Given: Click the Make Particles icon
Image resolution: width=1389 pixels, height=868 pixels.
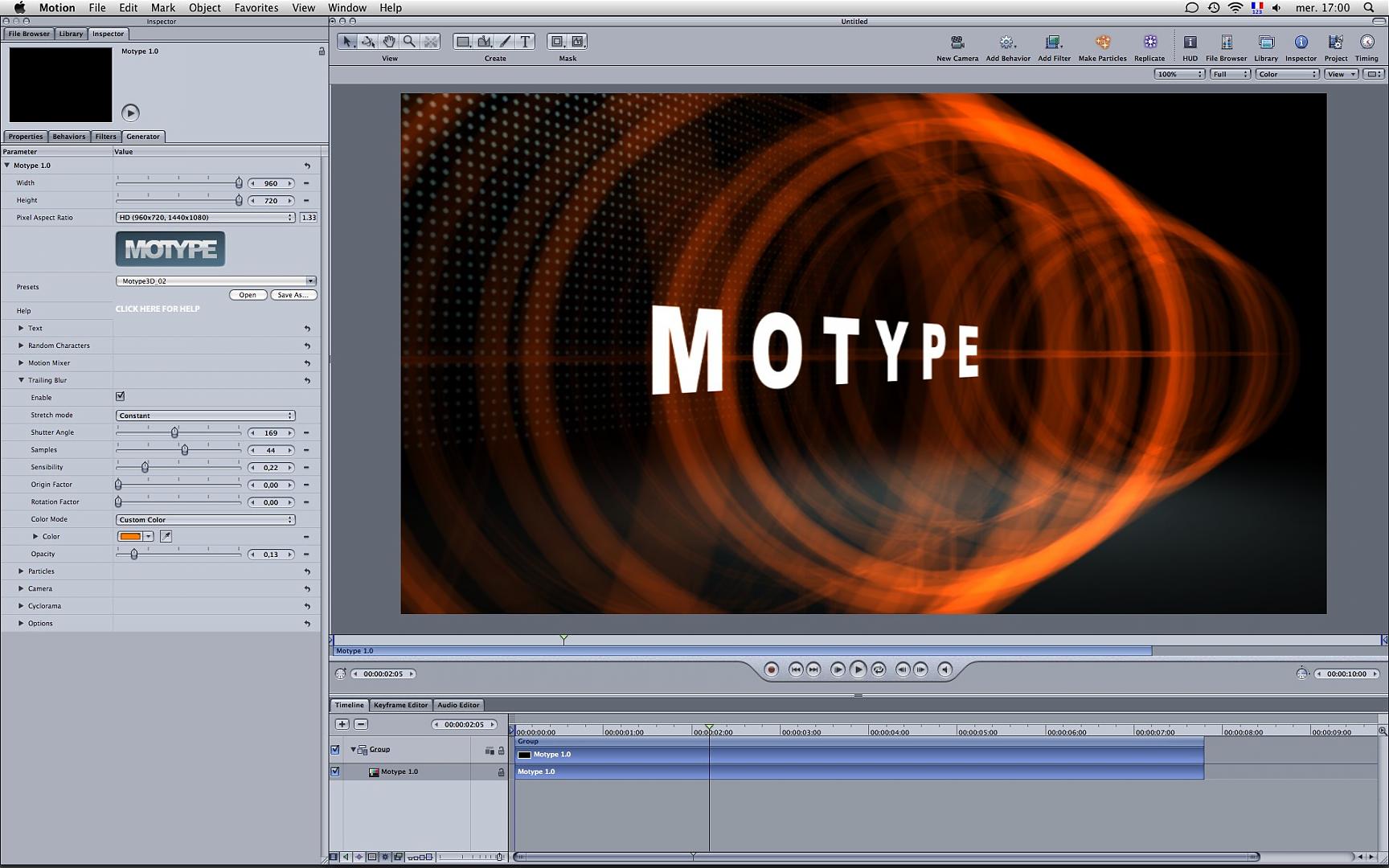Looking at the screenshot, I should 1102,42.
